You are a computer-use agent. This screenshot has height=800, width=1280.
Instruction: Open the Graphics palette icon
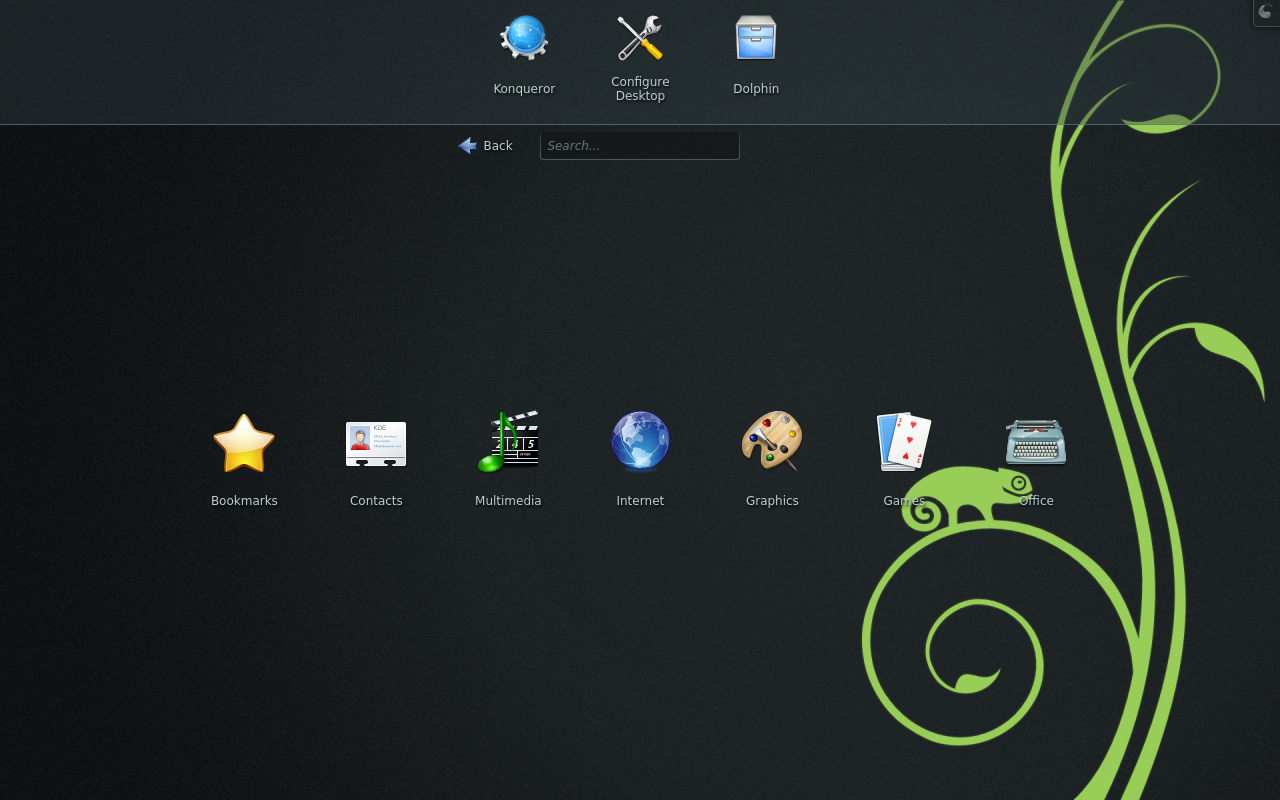[772, 441]
